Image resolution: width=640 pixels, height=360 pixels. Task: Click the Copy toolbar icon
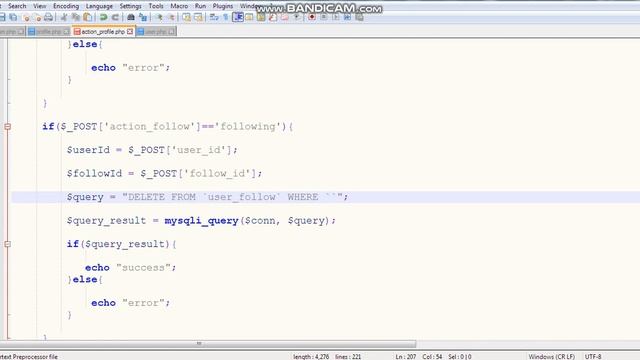[x=76, y=17]
